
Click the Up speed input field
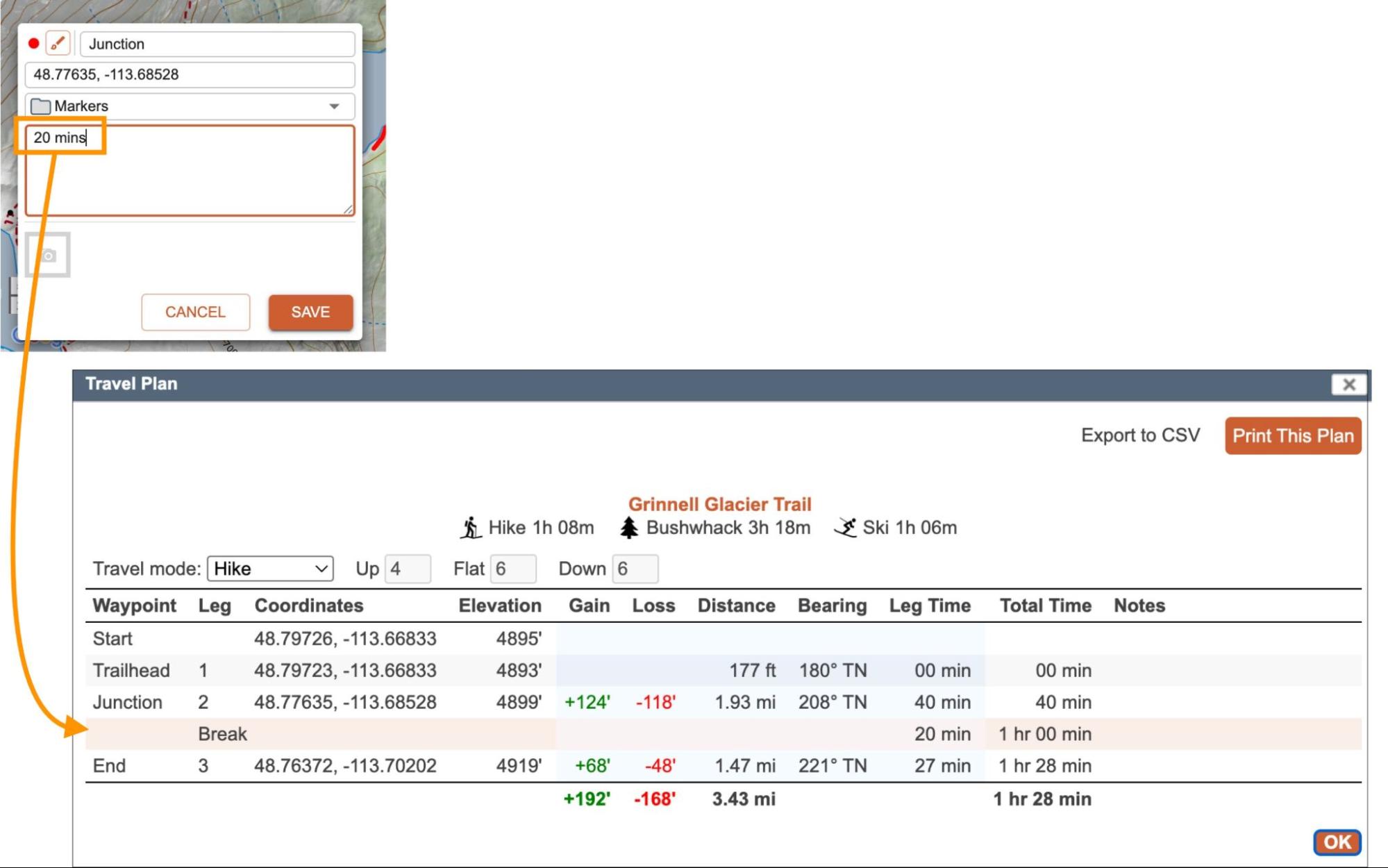pos(408,569)
